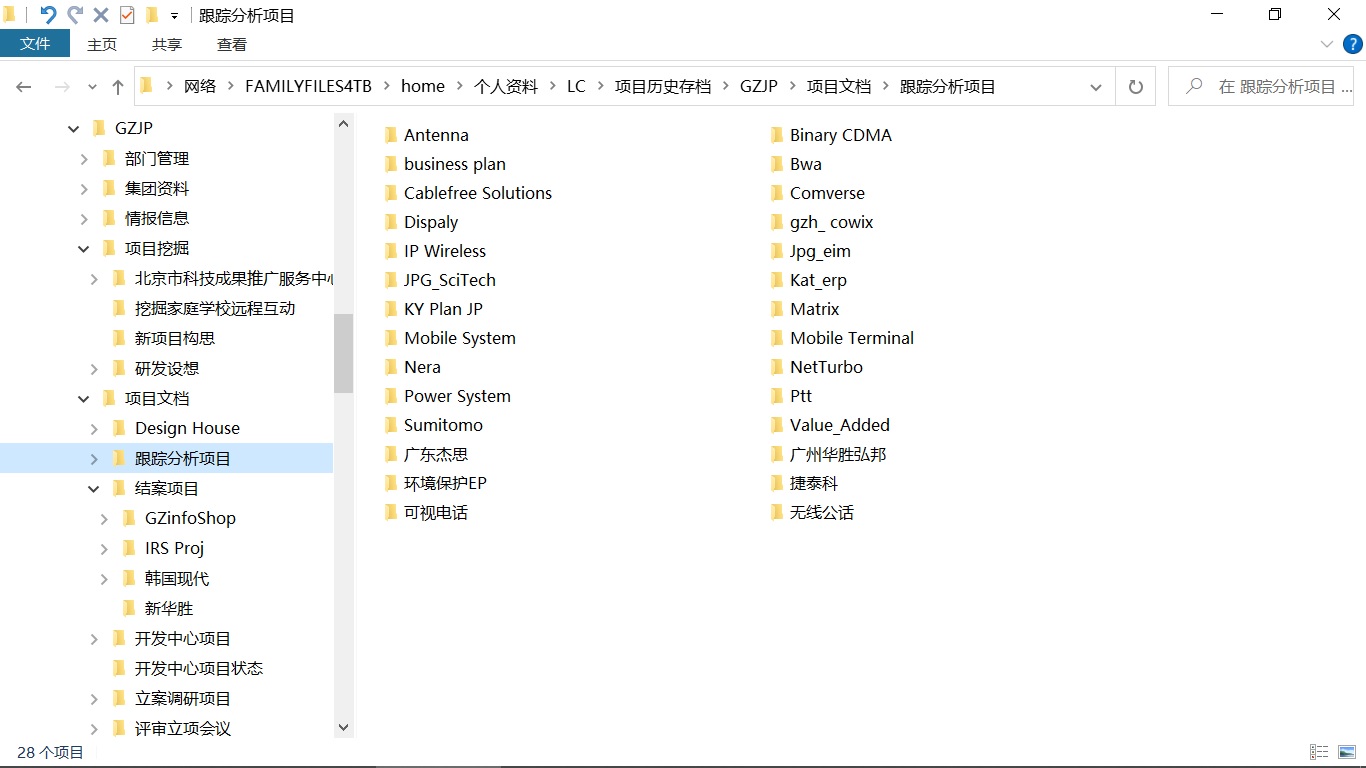Click the Delete X icon in title bar toolbar

(101, 15)
